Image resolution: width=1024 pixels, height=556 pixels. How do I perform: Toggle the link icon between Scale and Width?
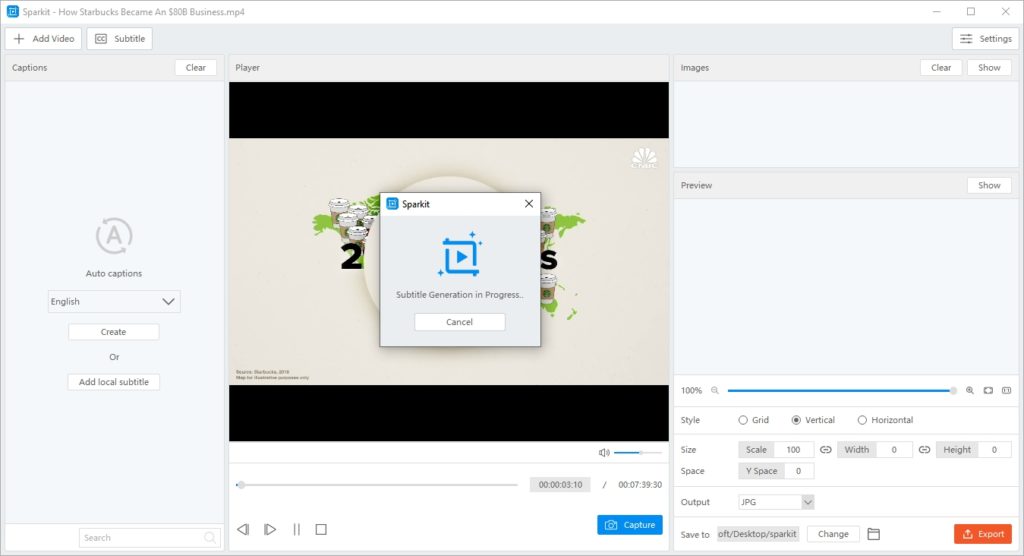click(x=825, y=450)
